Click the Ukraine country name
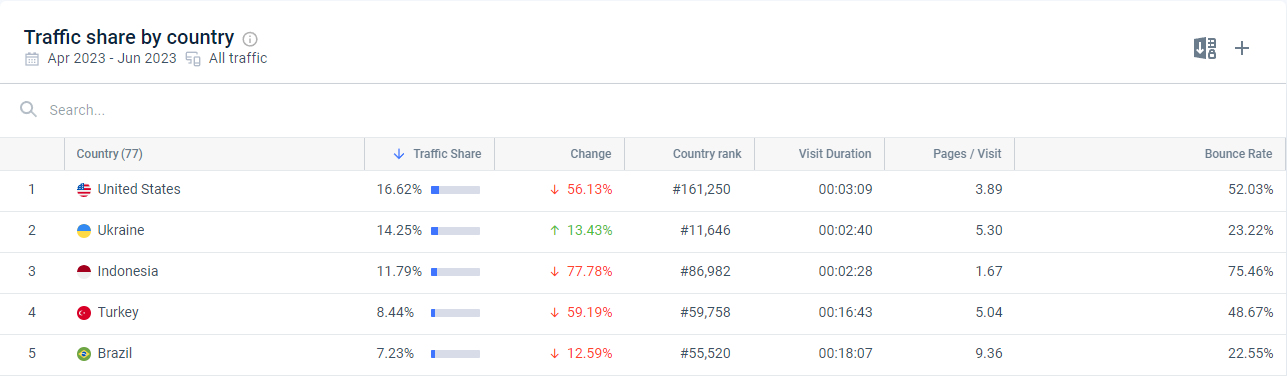Viewport: 1287px width, 376px height. [x=121, y=230]
